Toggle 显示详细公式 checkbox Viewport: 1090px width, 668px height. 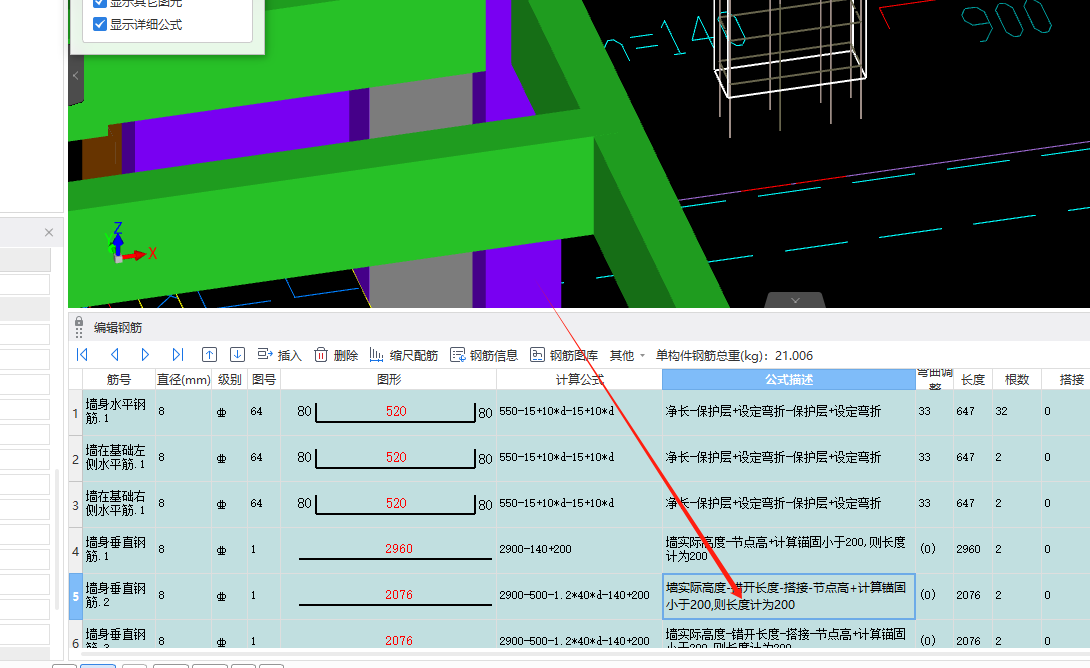pyautogui.click(x=99, y=24)
